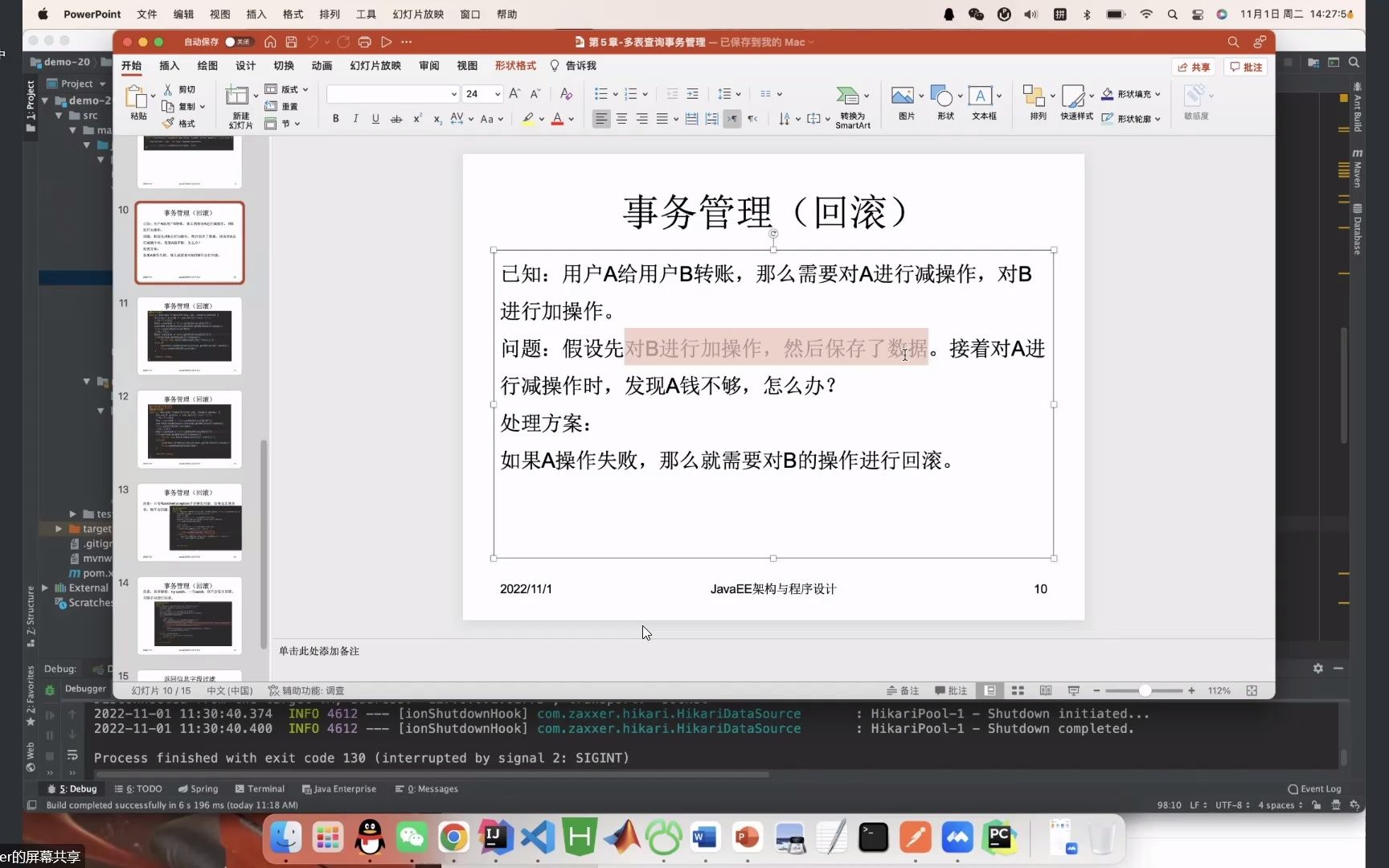Viewport: 1389px width, 868px height.
Task: Click the red font color swatch
Action: (x=557, y=119)
